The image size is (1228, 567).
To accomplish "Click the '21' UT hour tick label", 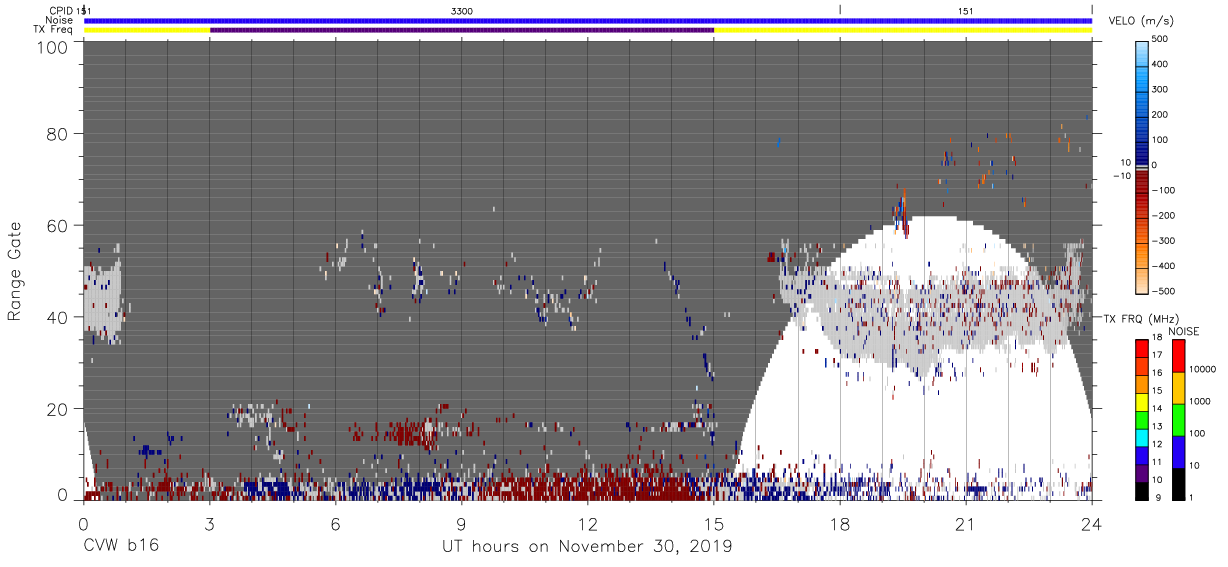I will coord(966,523).
